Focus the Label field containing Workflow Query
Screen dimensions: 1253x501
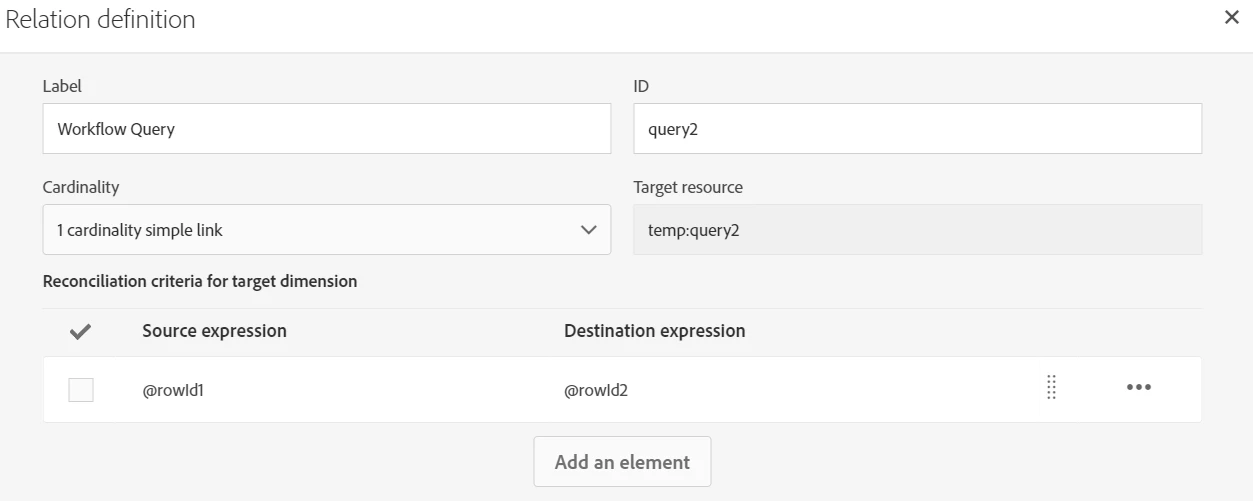[326, 129]
